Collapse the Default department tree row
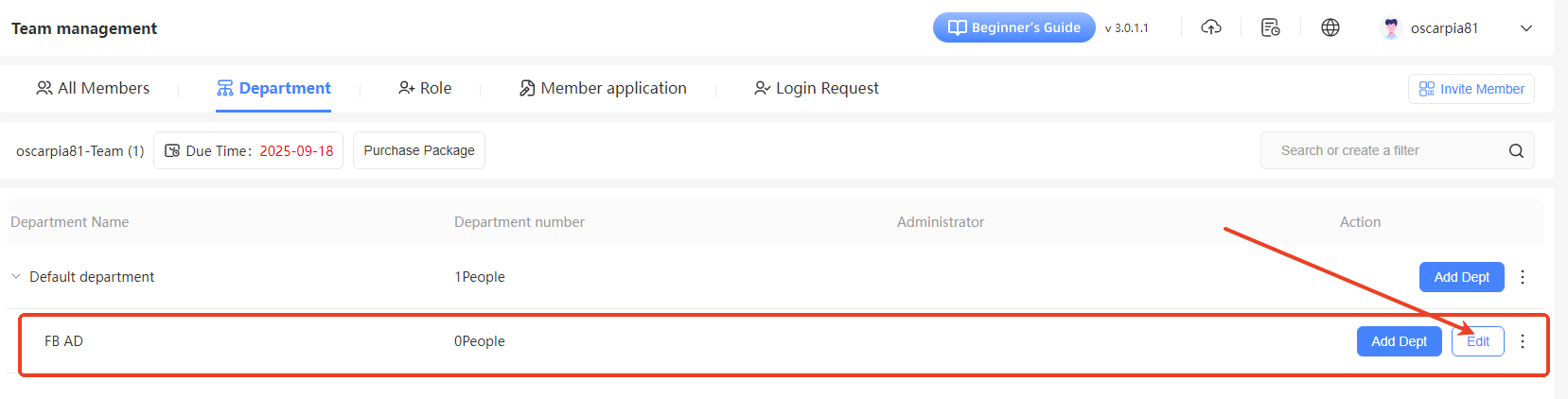Image resolution: width=1568 pixels, height=399 pixels. pyautogui.click(x=16, y=277)
